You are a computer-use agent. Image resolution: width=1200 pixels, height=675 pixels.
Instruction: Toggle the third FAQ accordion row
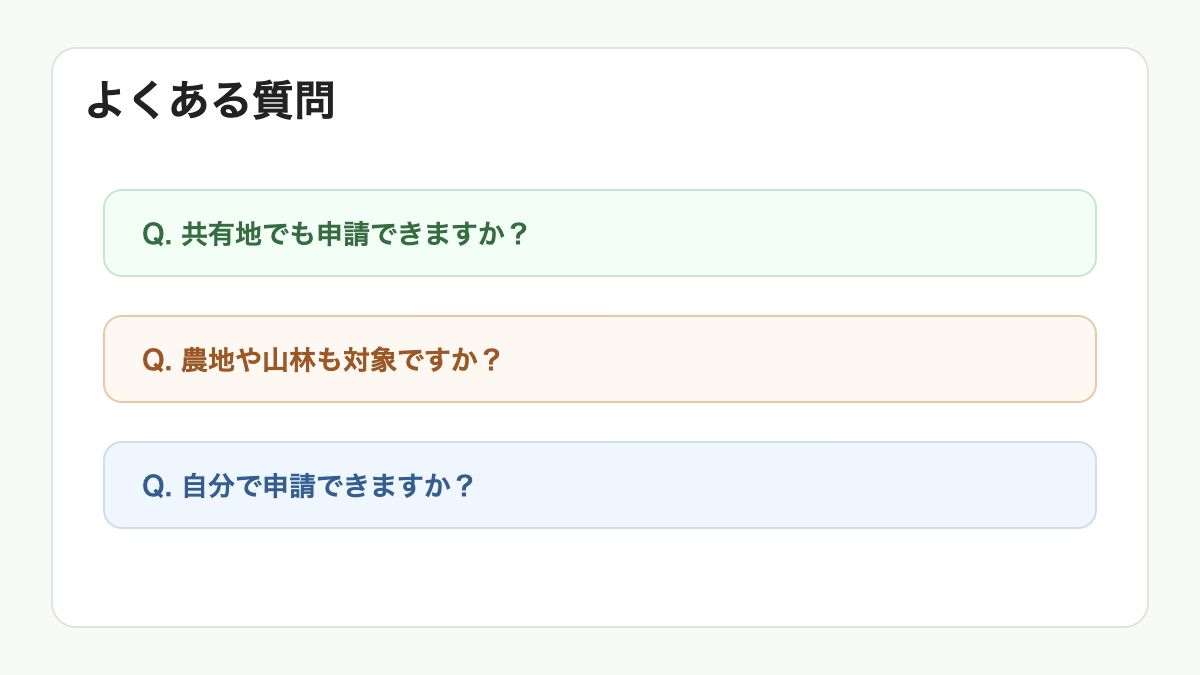pyautogui.click(x=600, y=485)
